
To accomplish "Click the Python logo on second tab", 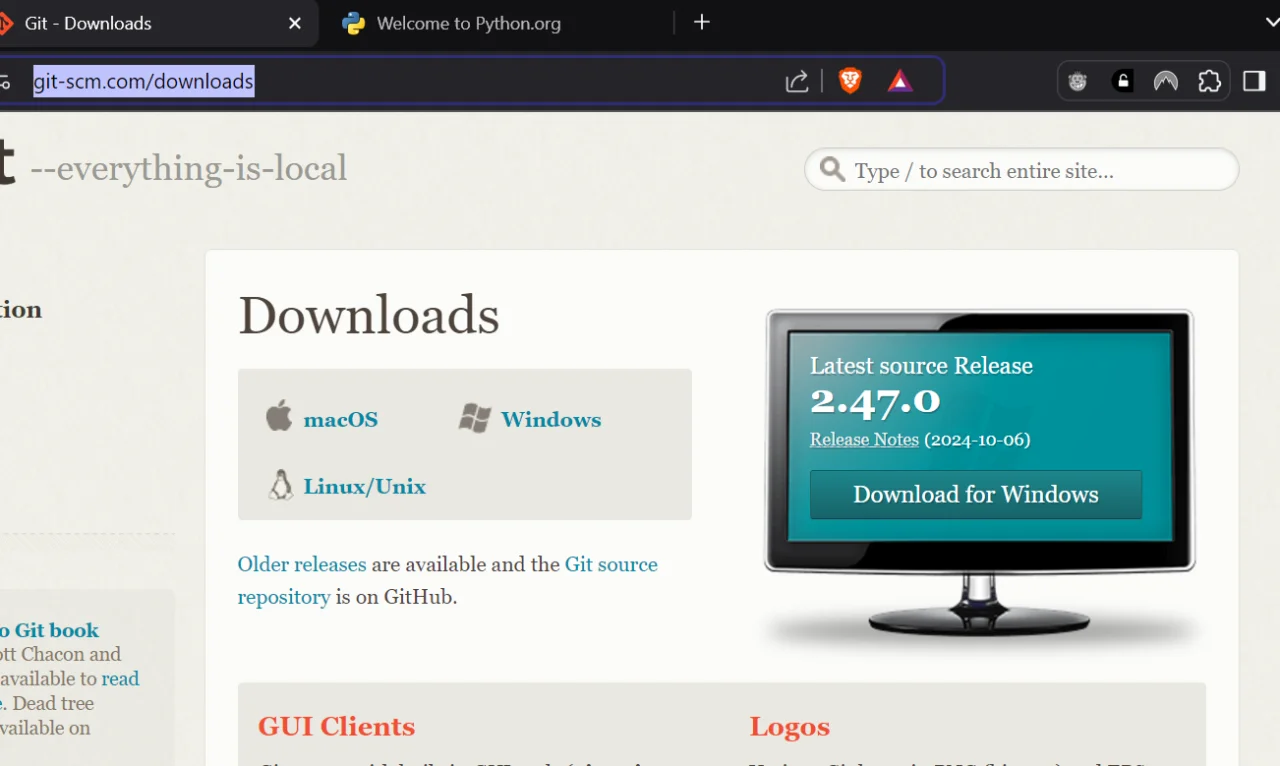I will tap(353, 23).
